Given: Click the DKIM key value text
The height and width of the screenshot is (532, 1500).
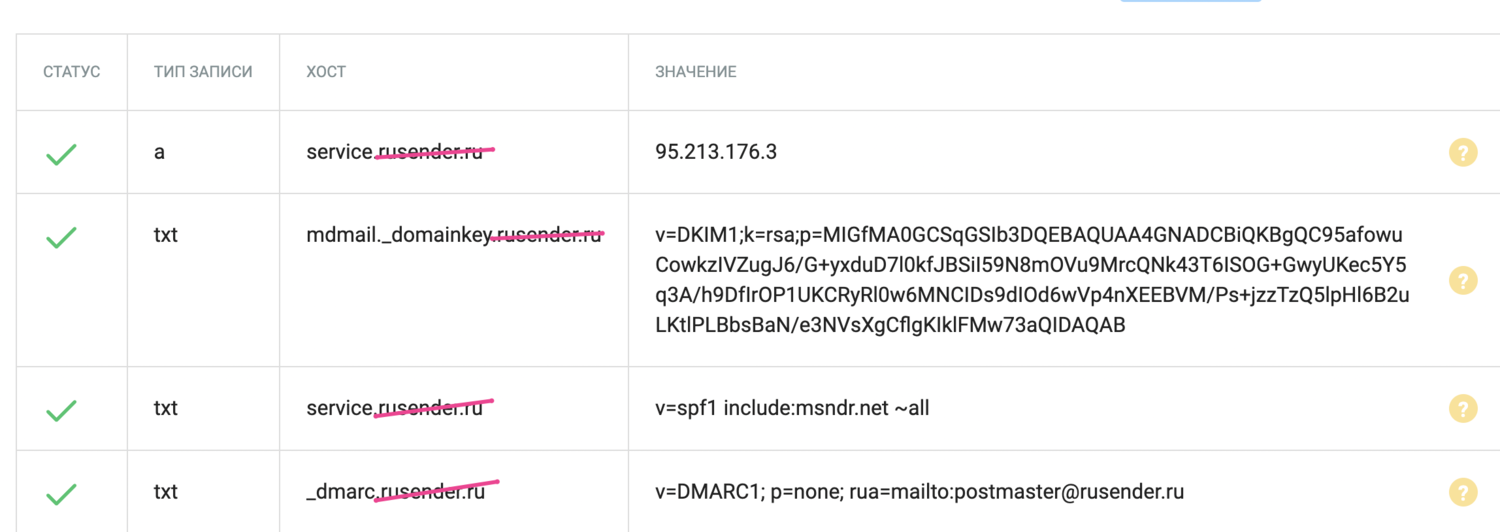Looking at the screenshot, I should (x=1030, y=280).
